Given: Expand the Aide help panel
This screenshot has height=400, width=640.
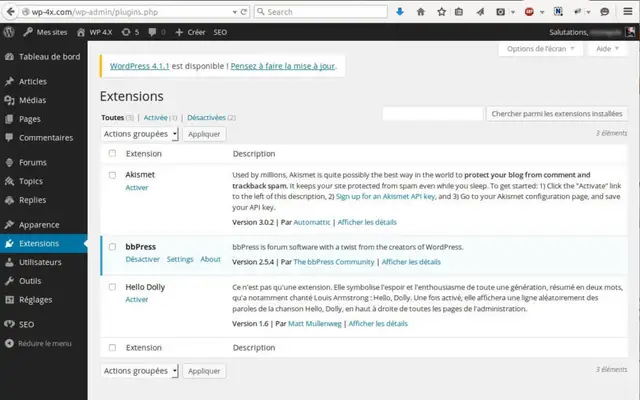Looking at the screenshot, I should pos(607,49).
